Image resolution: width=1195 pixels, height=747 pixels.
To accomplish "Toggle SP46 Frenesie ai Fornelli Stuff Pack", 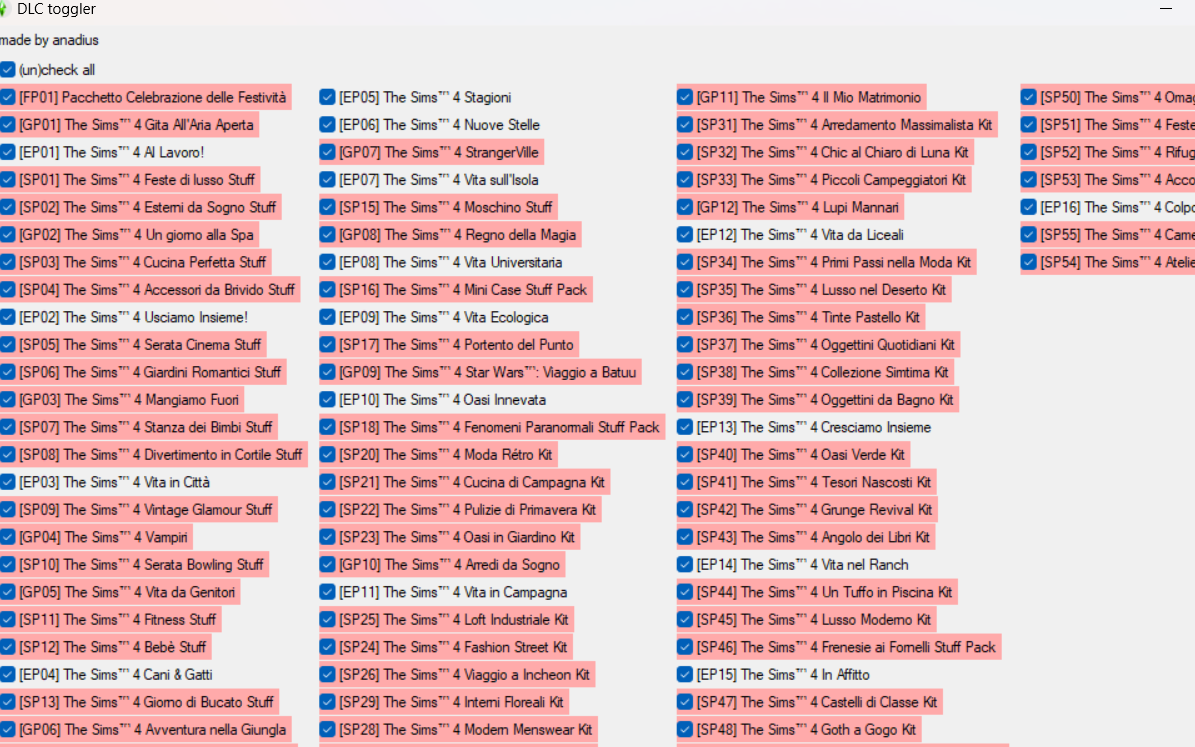I will coord(684,646).
